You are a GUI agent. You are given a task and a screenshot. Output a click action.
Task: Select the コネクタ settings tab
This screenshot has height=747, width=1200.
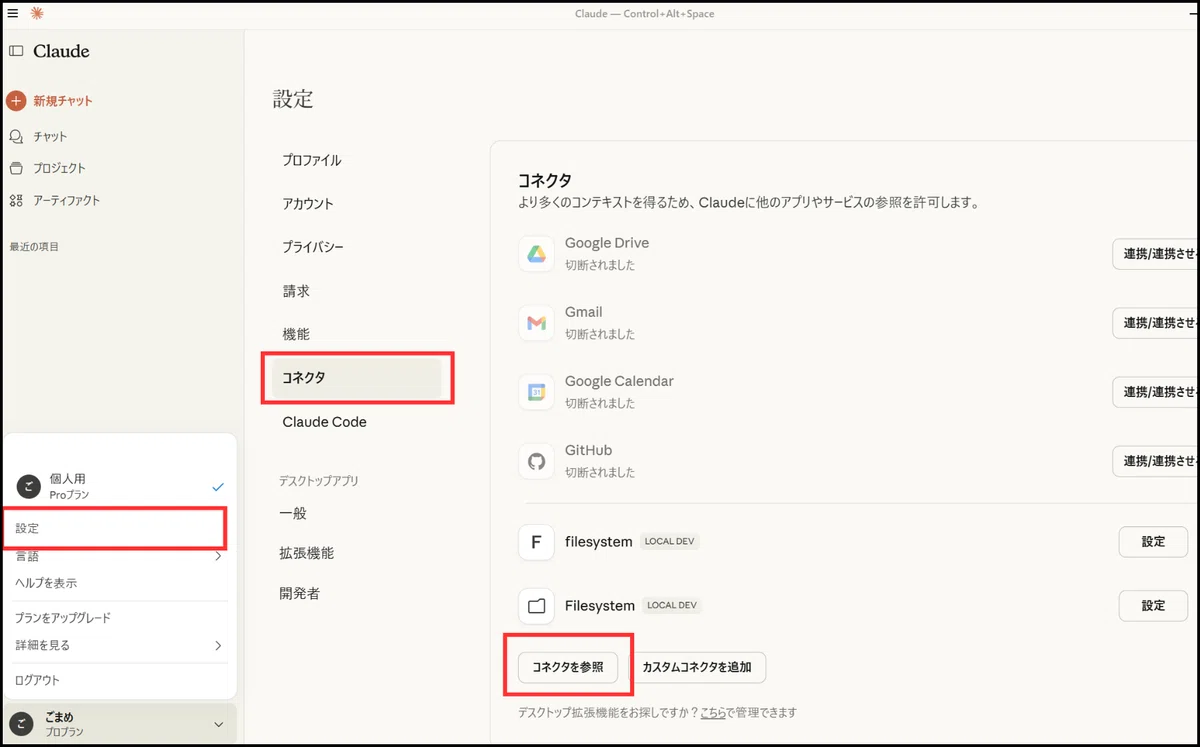tap(356, 378)
